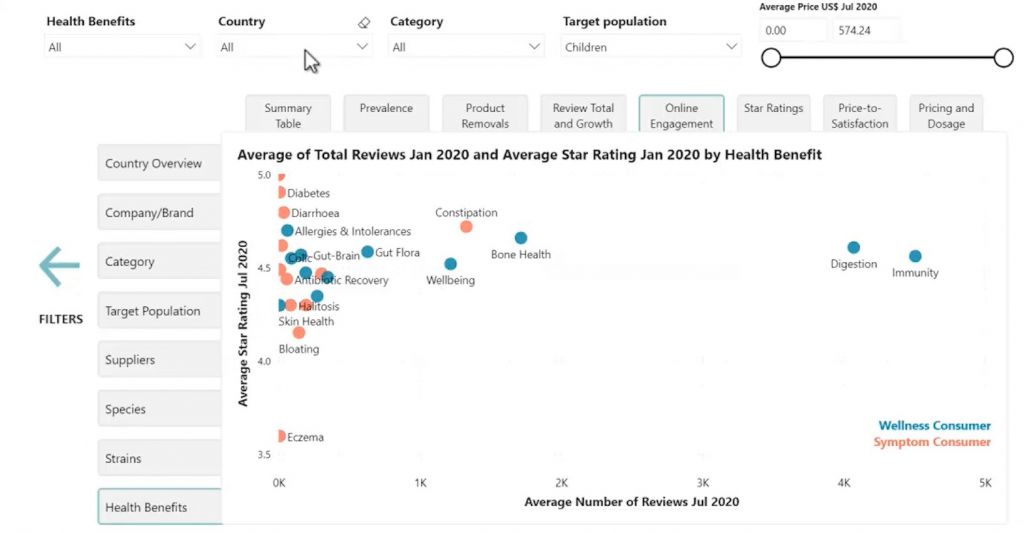Click the back arrow above FILTERS
1024x533 pixels.
click(x=59, y=266)
